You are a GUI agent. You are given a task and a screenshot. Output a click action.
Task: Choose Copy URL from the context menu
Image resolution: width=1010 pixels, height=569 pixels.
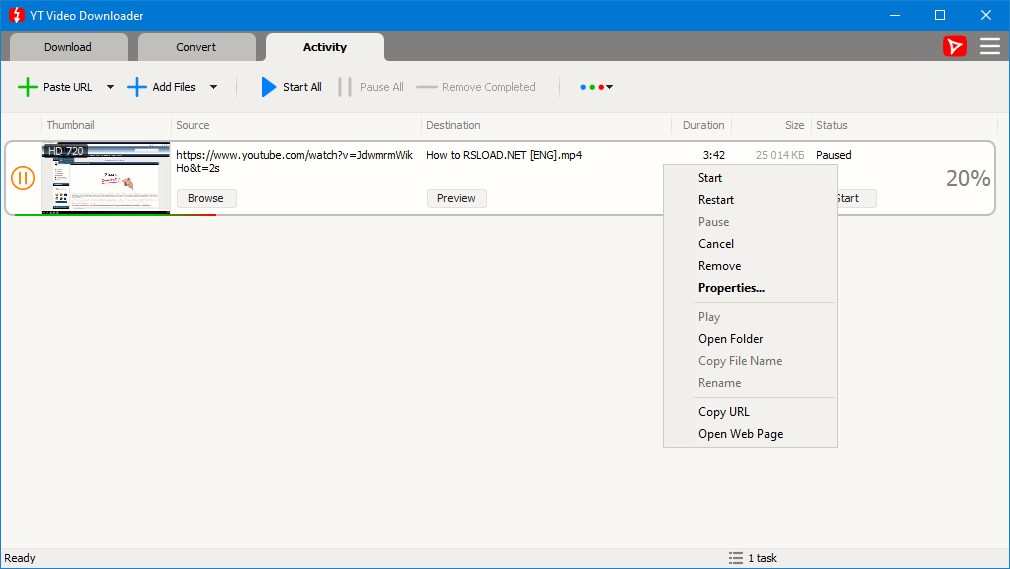coord(724,412)
